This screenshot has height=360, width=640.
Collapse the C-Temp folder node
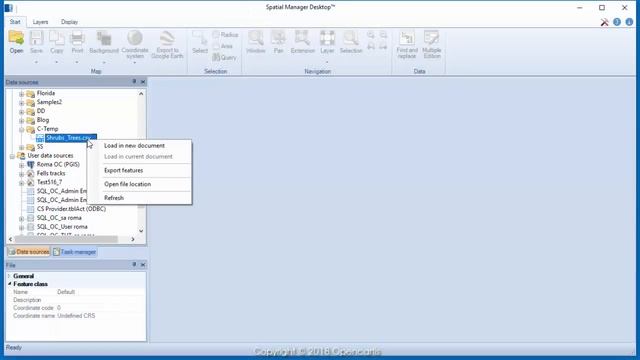(x=22, y=129)
